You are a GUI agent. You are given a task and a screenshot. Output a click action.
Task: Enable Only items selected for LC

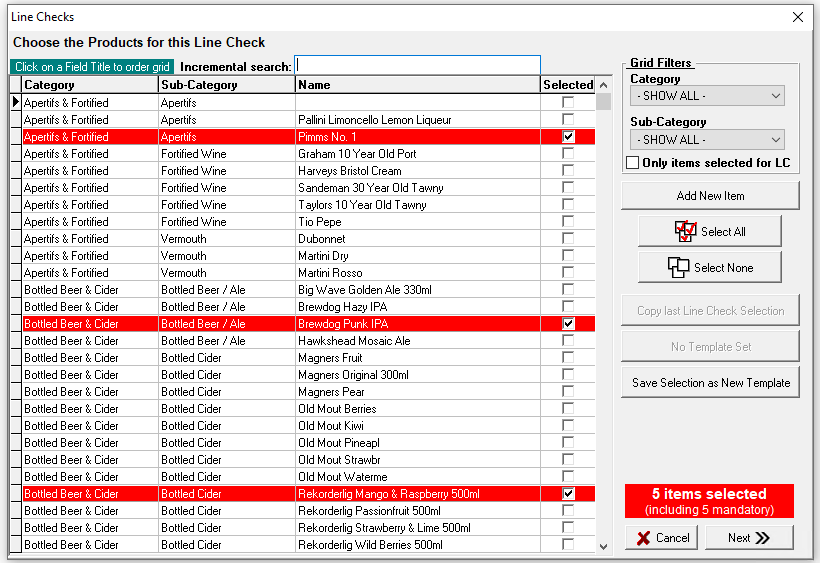click(x=633, y=163)
